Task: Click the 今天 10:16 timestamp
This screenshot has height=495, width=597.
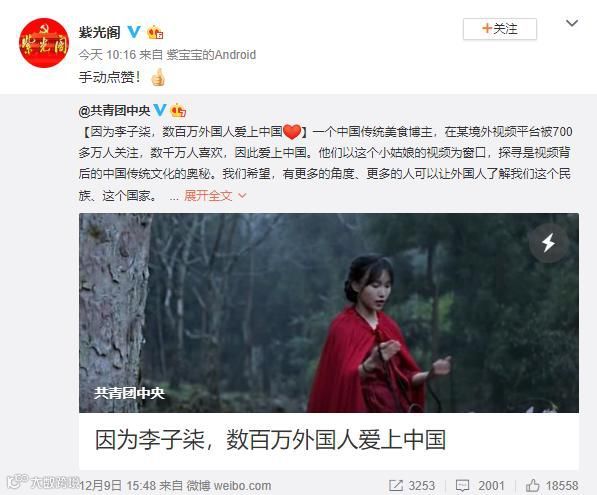Action: tap(107, 55)
